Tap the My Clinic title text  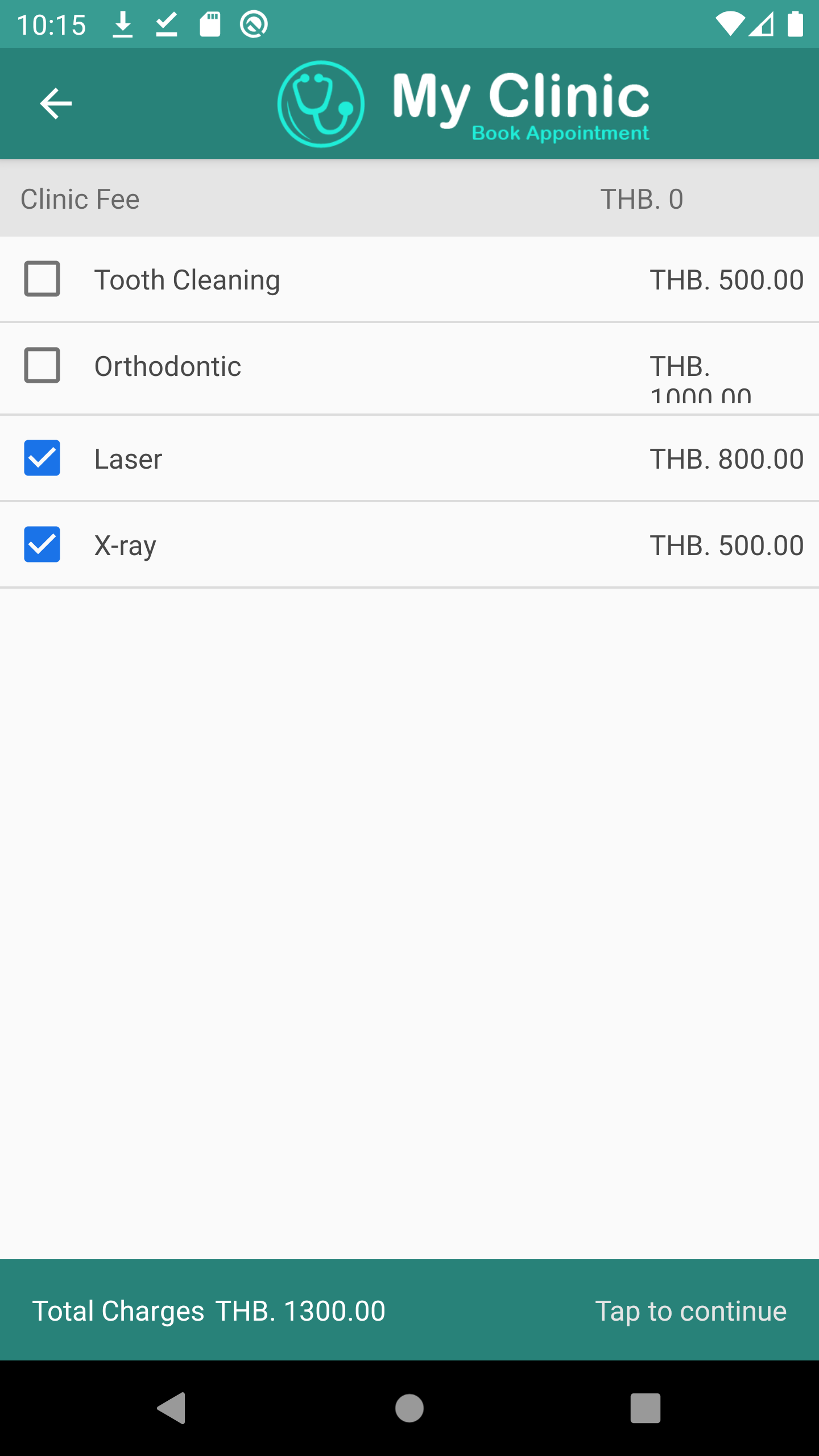click(520, 97)
